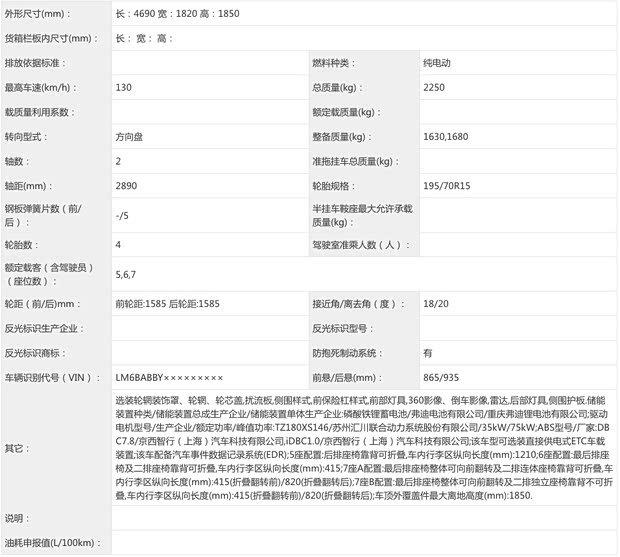Select the 燃料种类 value 纯电动
The width and height of the screenshot is (620, 557).
coord(437,63)
